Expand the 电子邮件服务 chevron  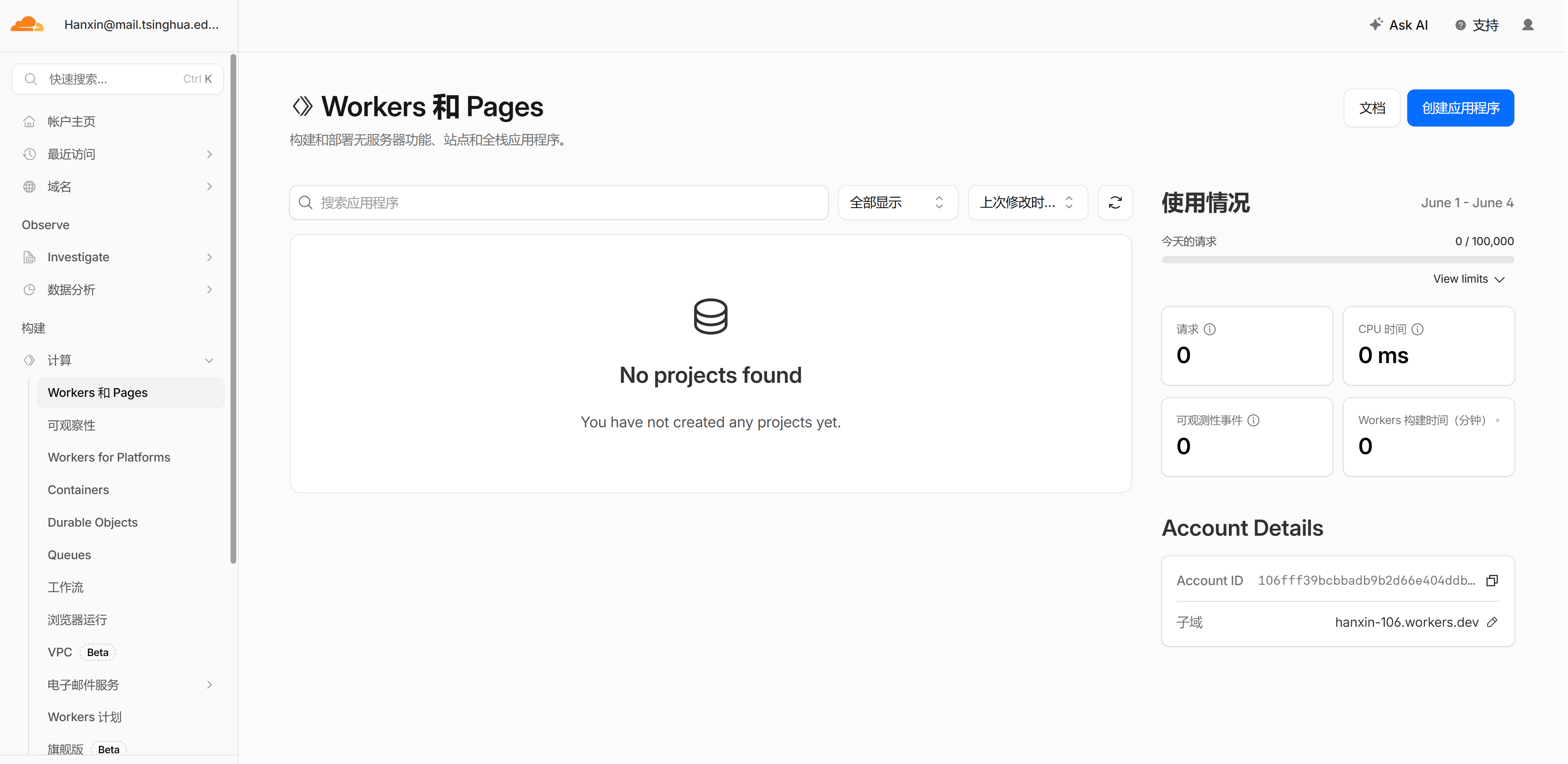209,685
